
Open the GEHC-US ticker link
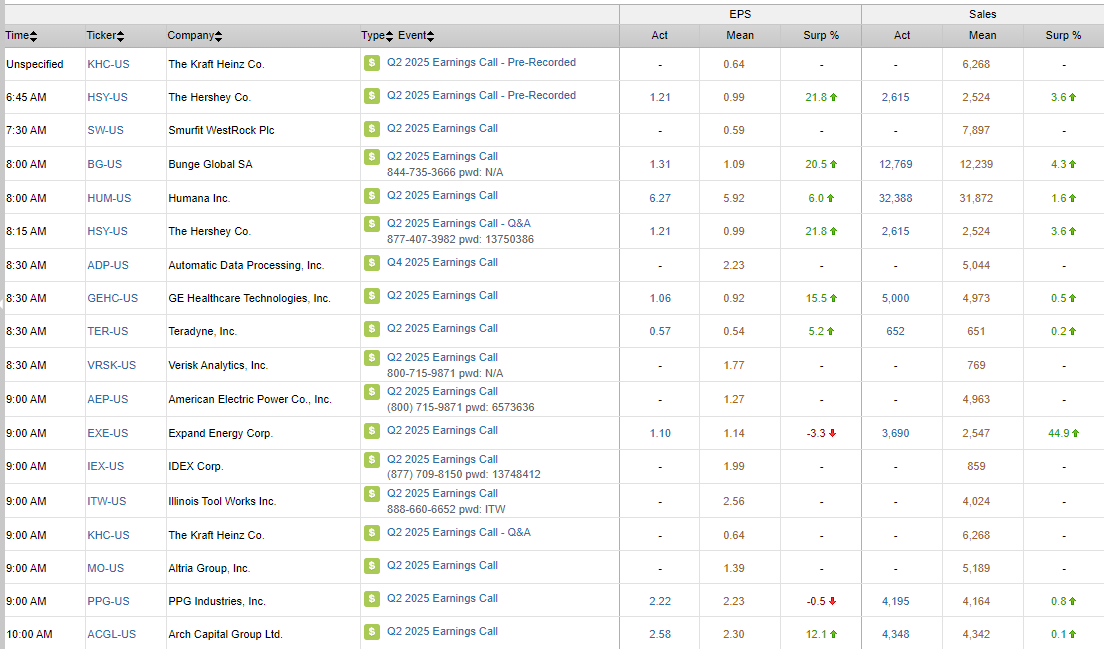pyautogui.click(x=113, y=298)
